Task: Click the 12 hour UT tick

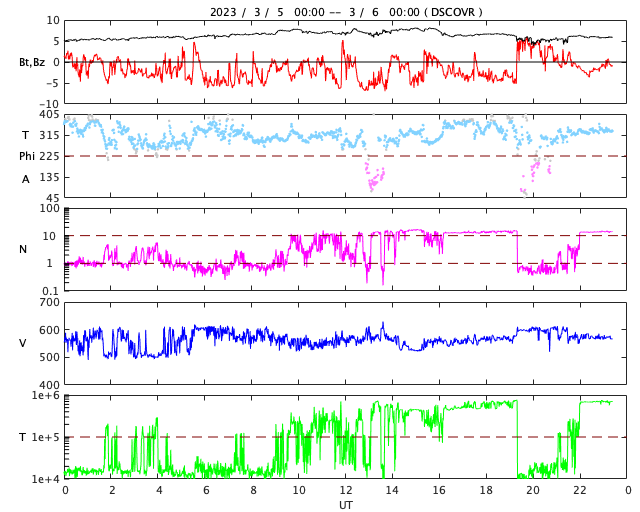Action: 346,490
